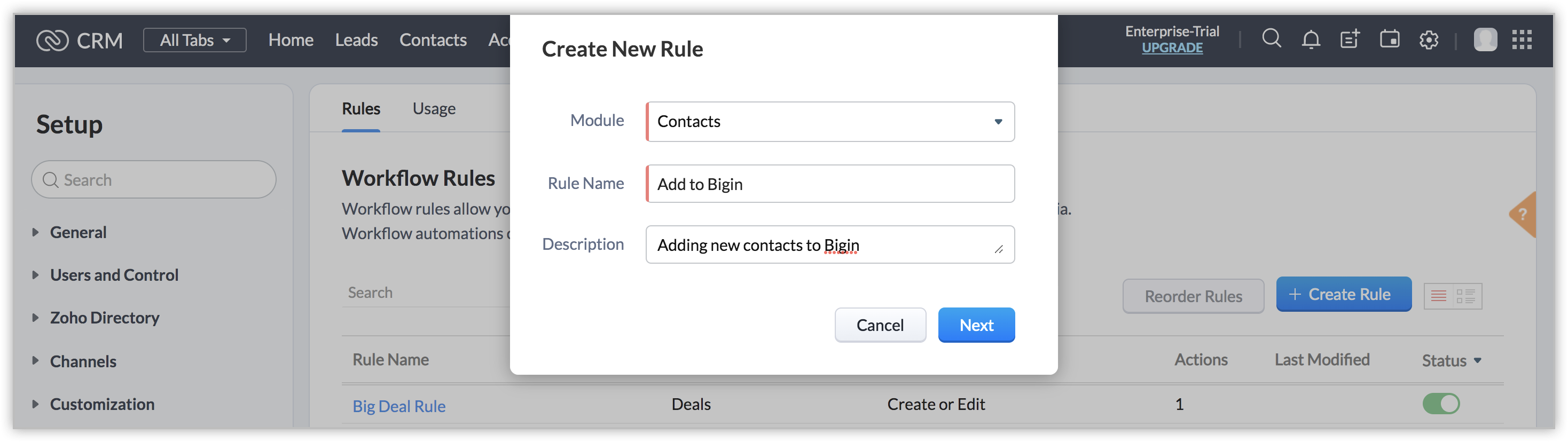The image size is (1568, 442).
Task: Expand the Users and Control section
Action: pos(114,275)
